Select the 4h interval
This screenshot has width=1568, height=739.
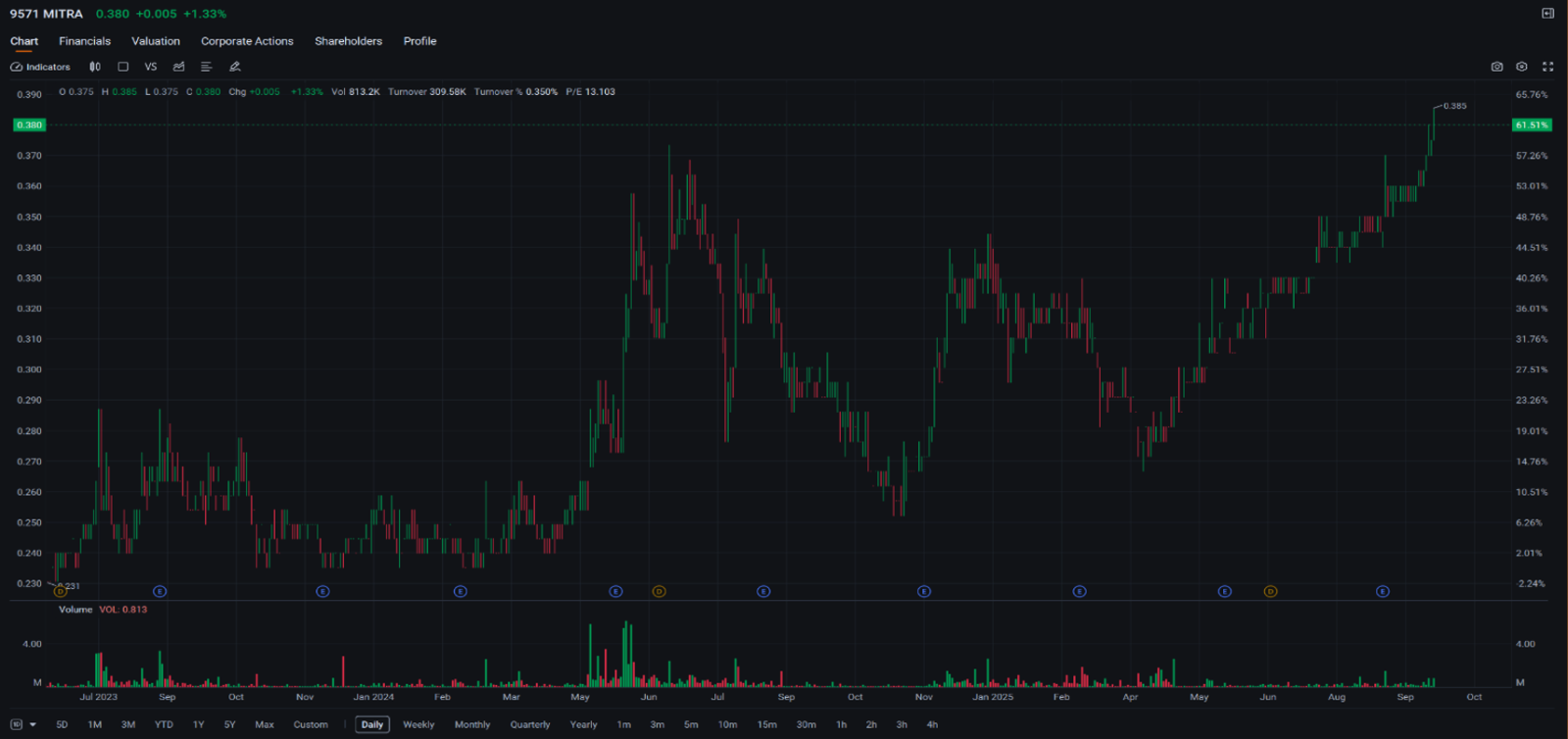pos(932,724)
